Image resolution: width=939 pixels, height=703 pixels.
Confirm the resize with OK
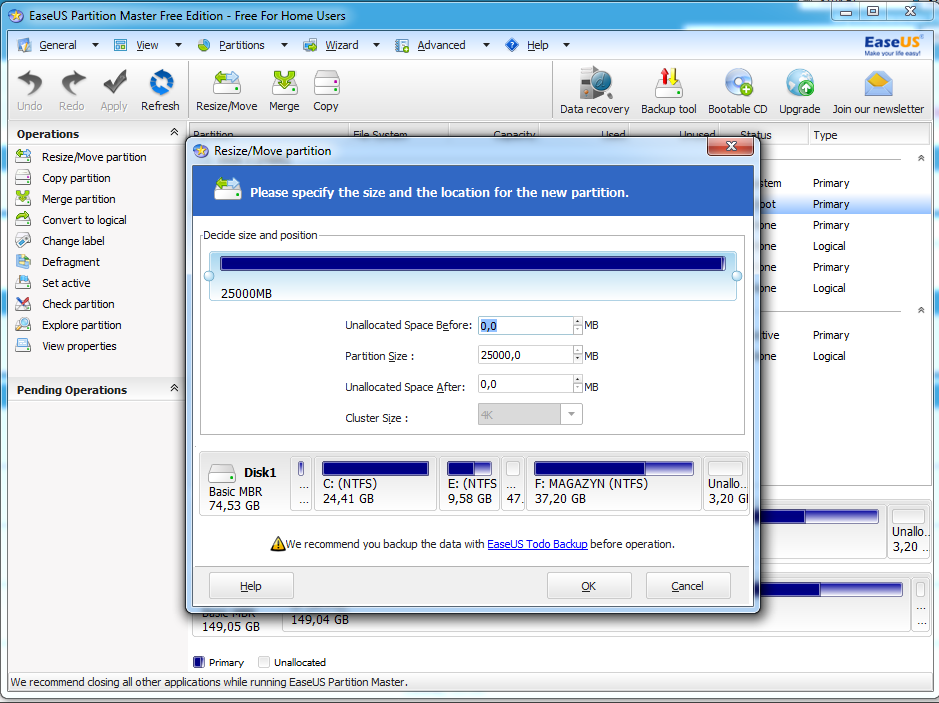pos(589,586)
